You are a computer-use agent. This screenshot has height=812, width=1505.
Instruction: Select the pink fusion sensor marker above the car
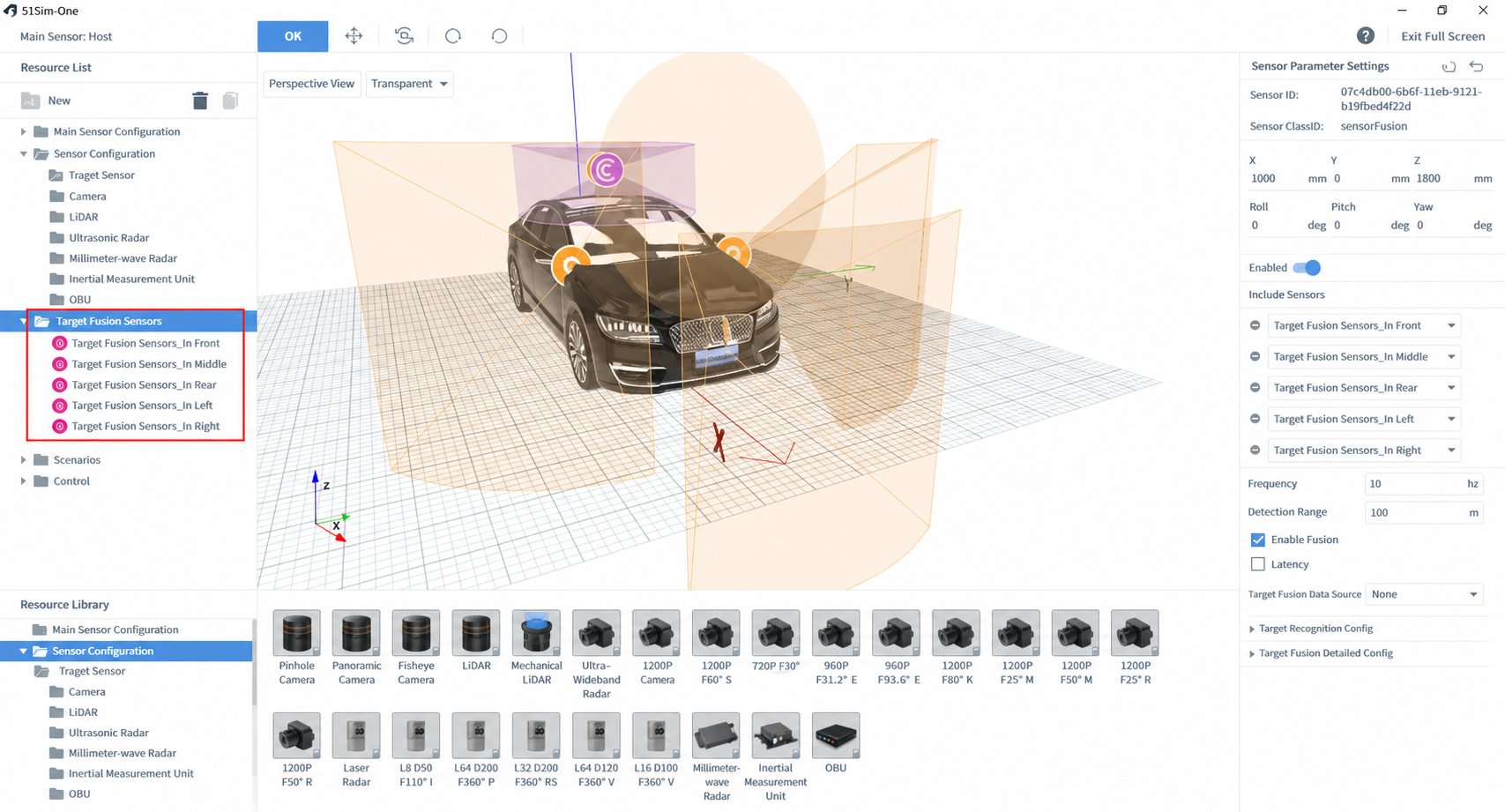[x=606, y=169]
